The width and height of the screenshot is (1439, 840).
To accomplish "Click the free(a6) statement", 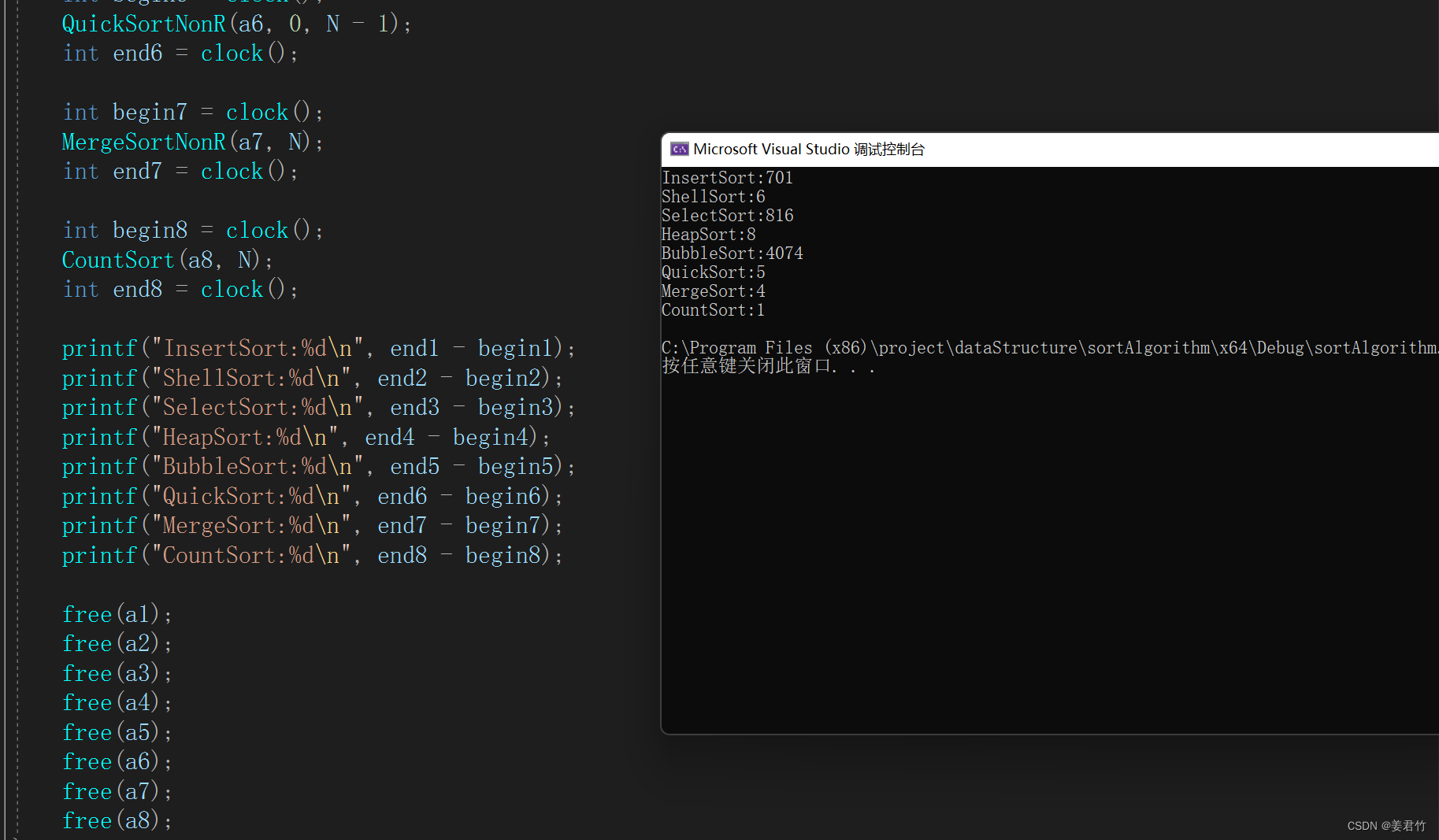I will 117,762.
